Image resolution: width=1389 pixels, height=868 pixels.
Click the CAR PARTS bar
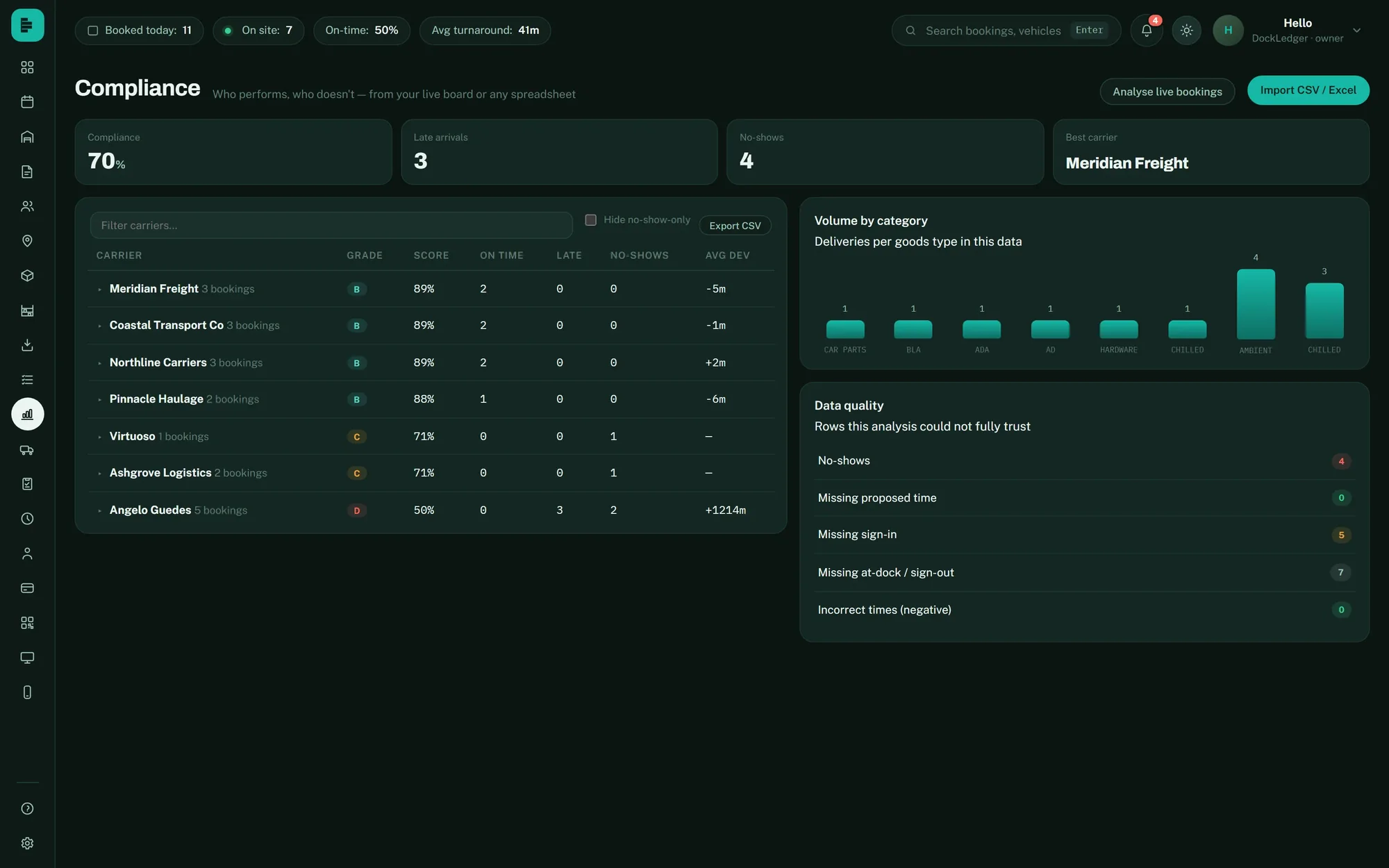tap(845, 330)
